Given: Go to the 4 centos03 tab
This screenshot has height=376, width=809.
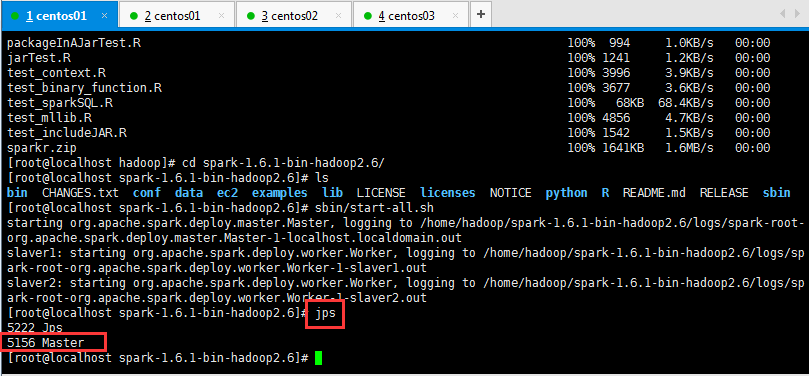Looking at the screenshot, I should point(411,15).
